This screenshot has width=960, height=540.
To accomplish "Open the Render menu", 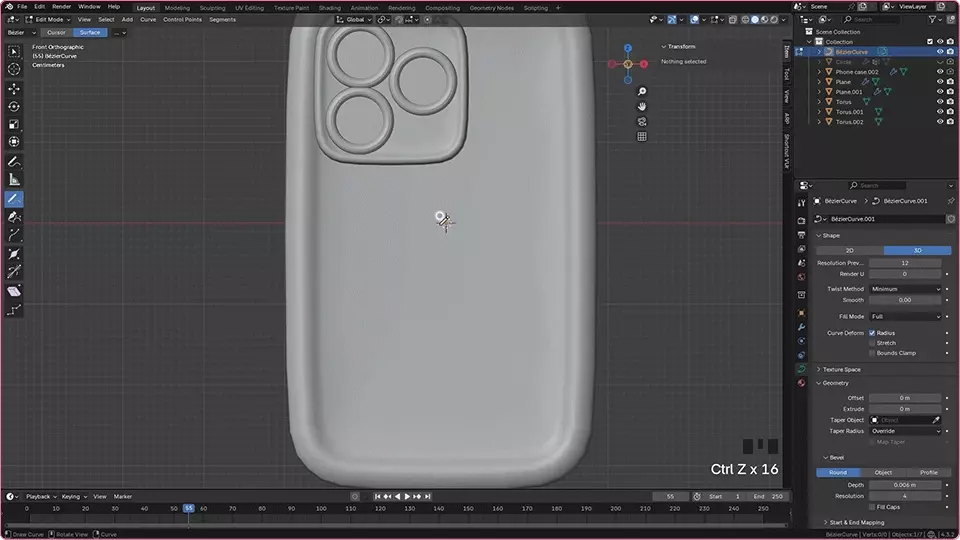I will click(61, 7).
